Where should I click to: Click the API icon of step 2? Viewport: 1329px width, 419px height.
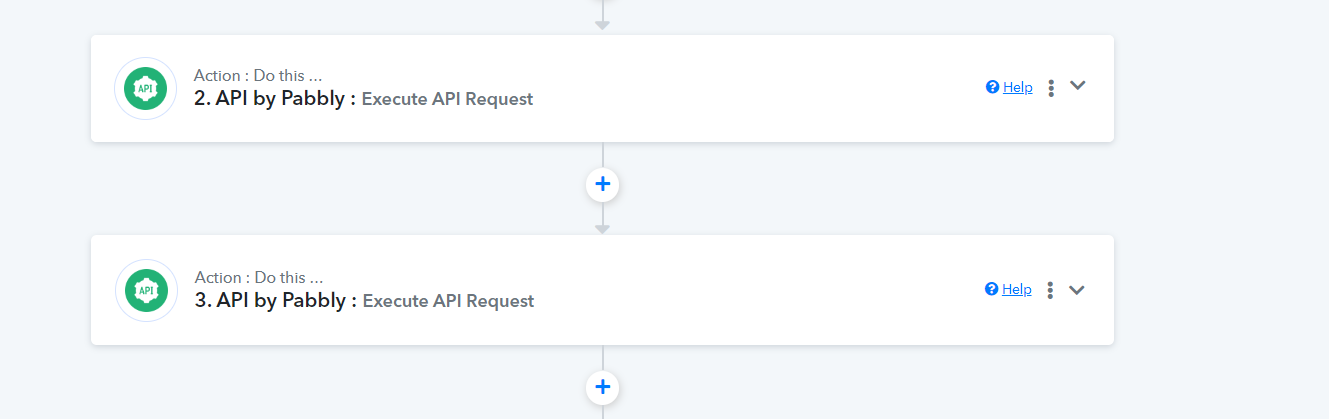(x=146, y=88)
